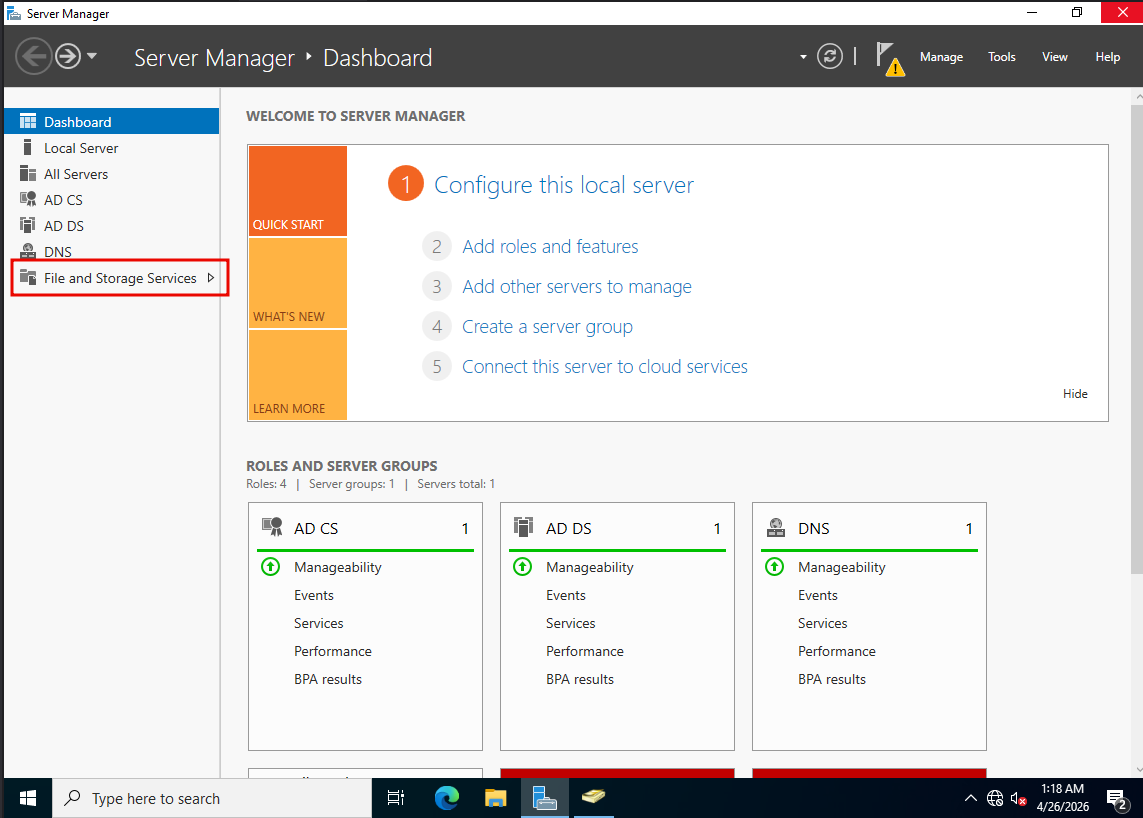Open the Tools menu
The height and width of the screenshot is (818, 1143).
tap(1002, 57)
